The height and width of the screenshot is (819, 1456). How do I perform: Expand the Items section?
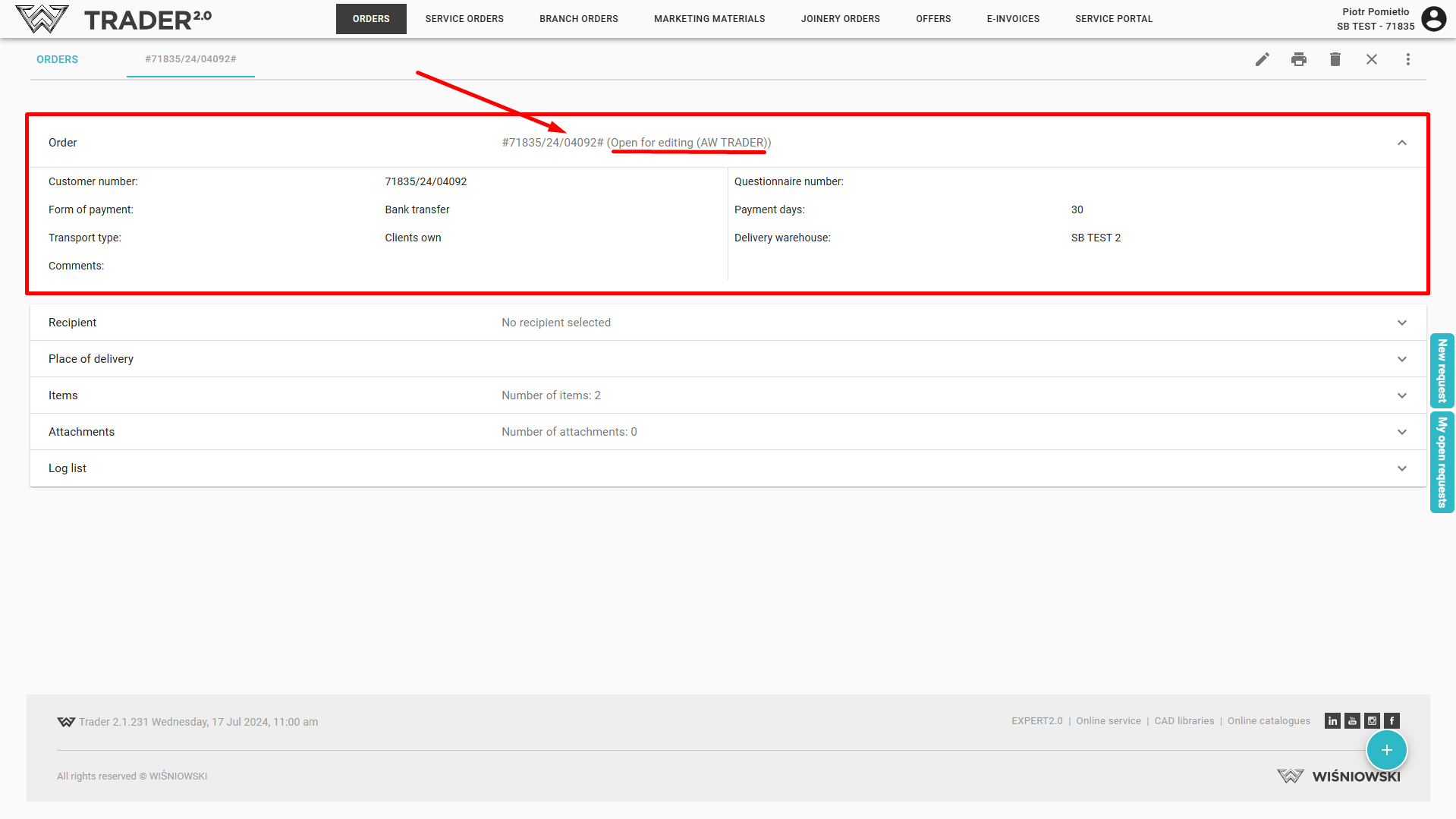coord(1401,395)
